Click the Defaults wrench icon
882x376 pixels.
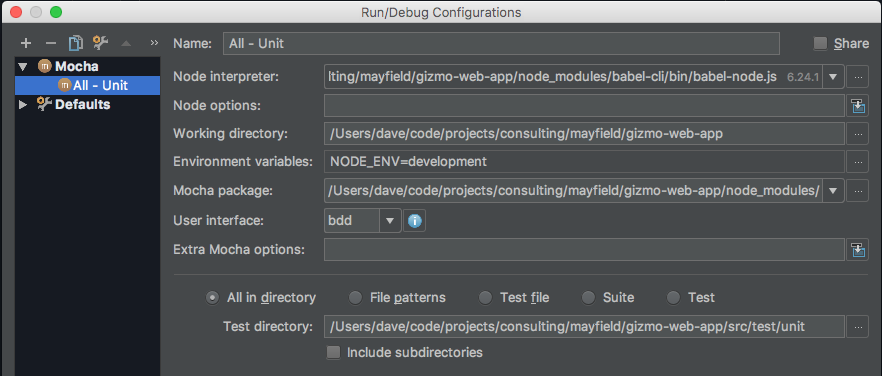44,104
